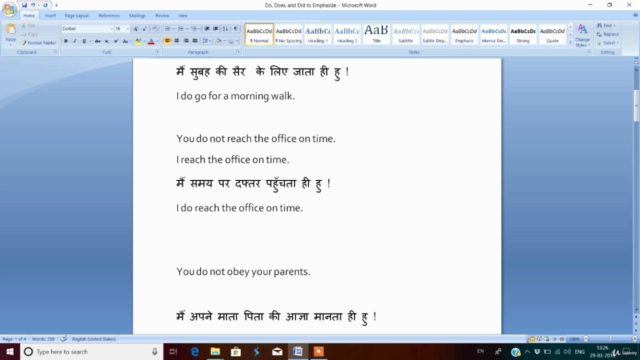The image size is (640, 360).
Task: Decrease paragraph indent
Action: [207, 29]
